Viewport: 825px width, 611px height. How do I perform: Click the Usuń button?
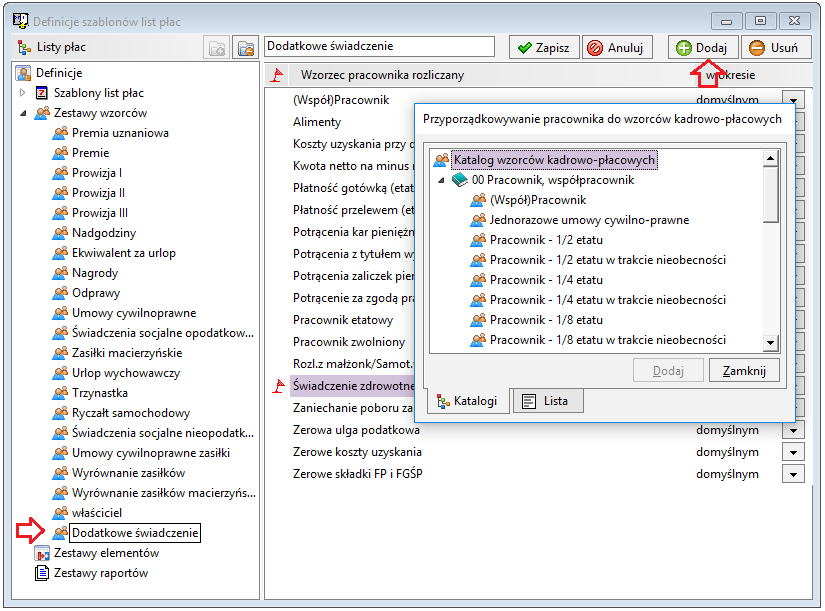[777, 48]
